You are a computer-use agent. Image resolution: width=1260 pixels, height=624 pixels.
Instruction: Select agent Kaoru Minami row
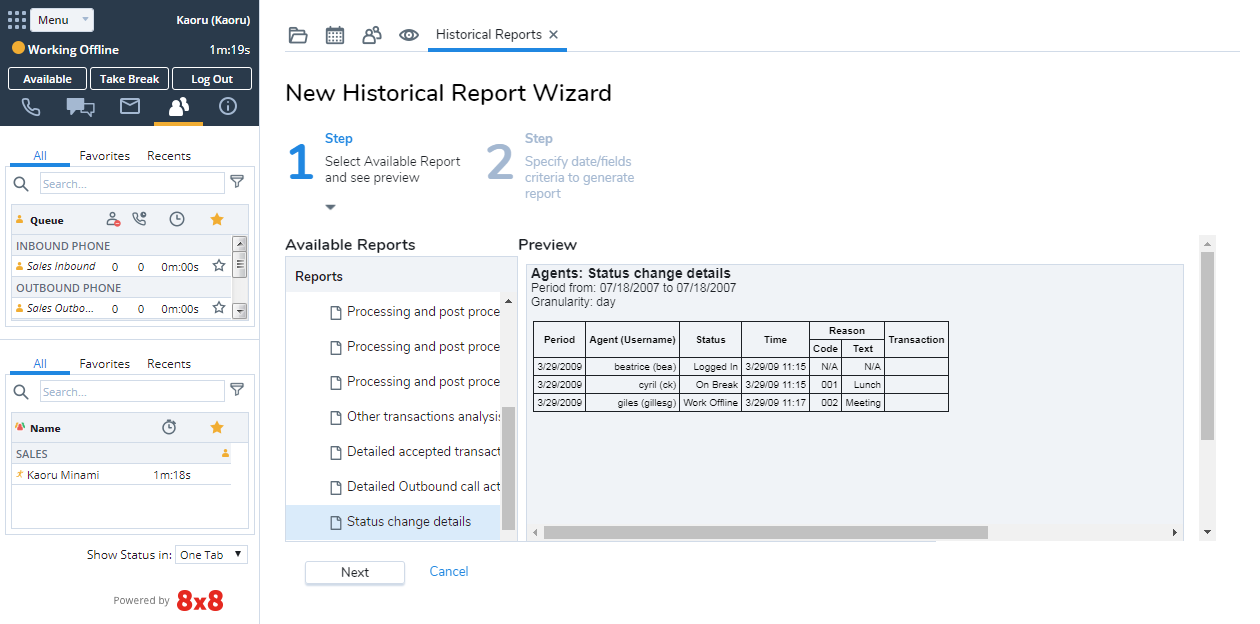tap(121, 475)
